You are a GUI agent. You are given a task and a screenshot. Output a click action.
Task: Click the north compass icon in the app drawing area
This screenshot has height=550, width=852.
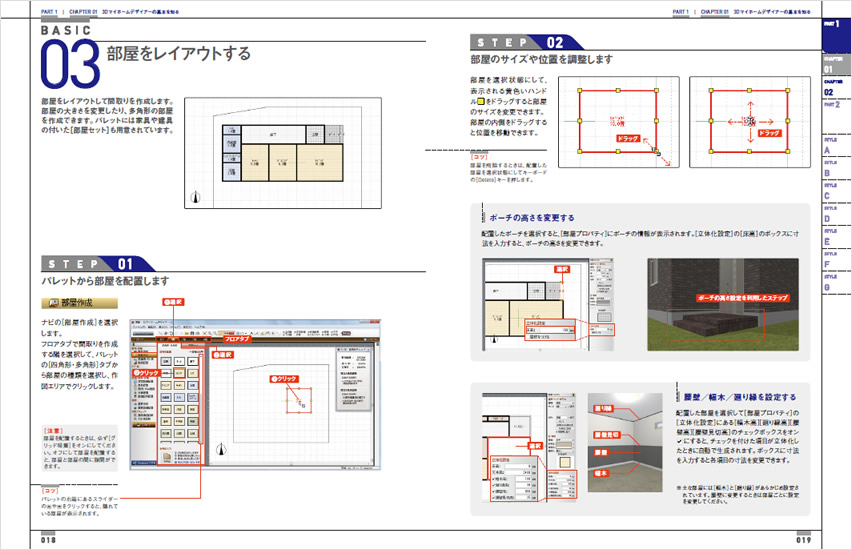[x=221, y=449]
